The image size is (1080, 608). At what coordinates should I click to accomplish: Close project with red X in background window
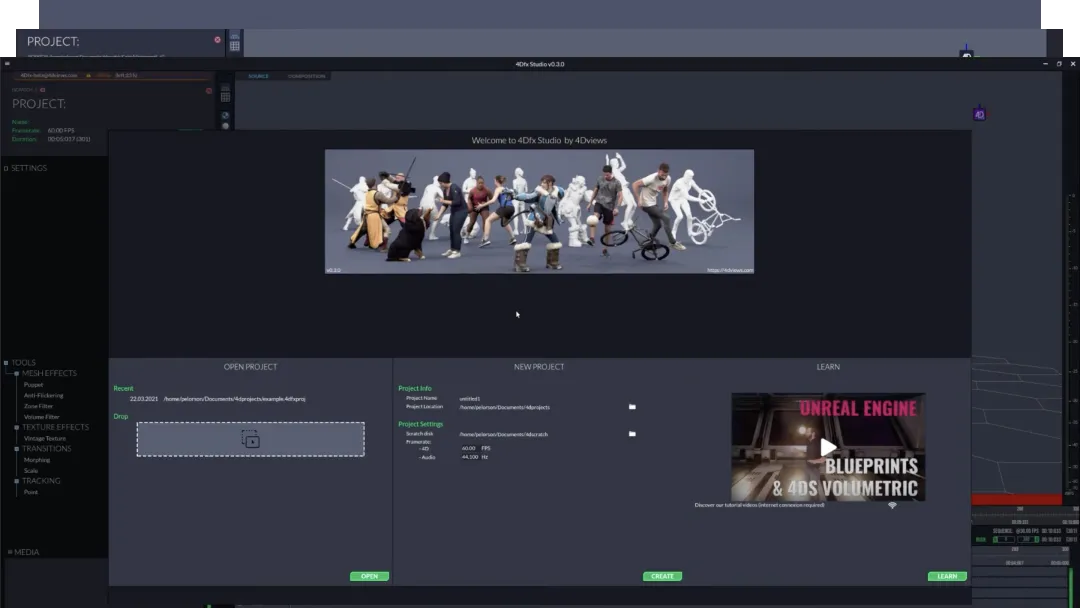(218, 40)
